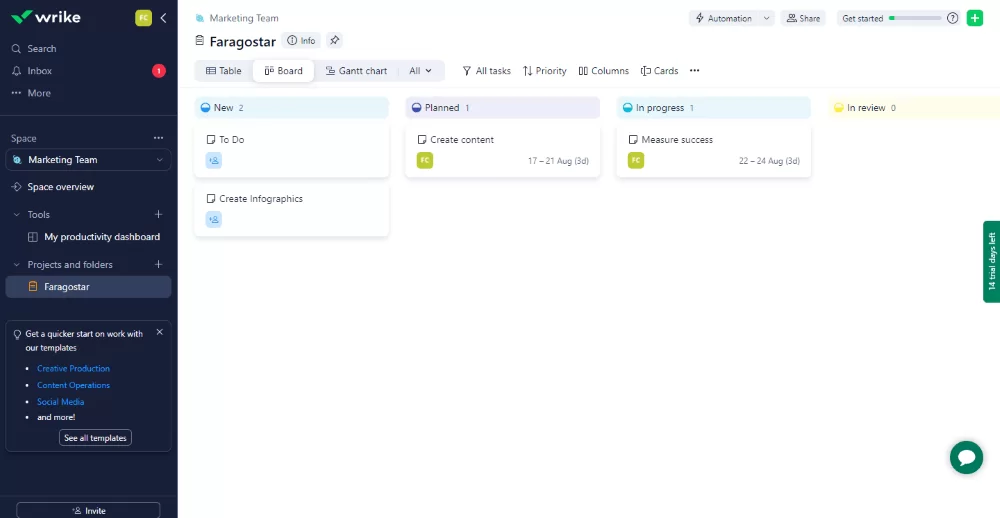Open the All views dropdown

click(420, 71)
